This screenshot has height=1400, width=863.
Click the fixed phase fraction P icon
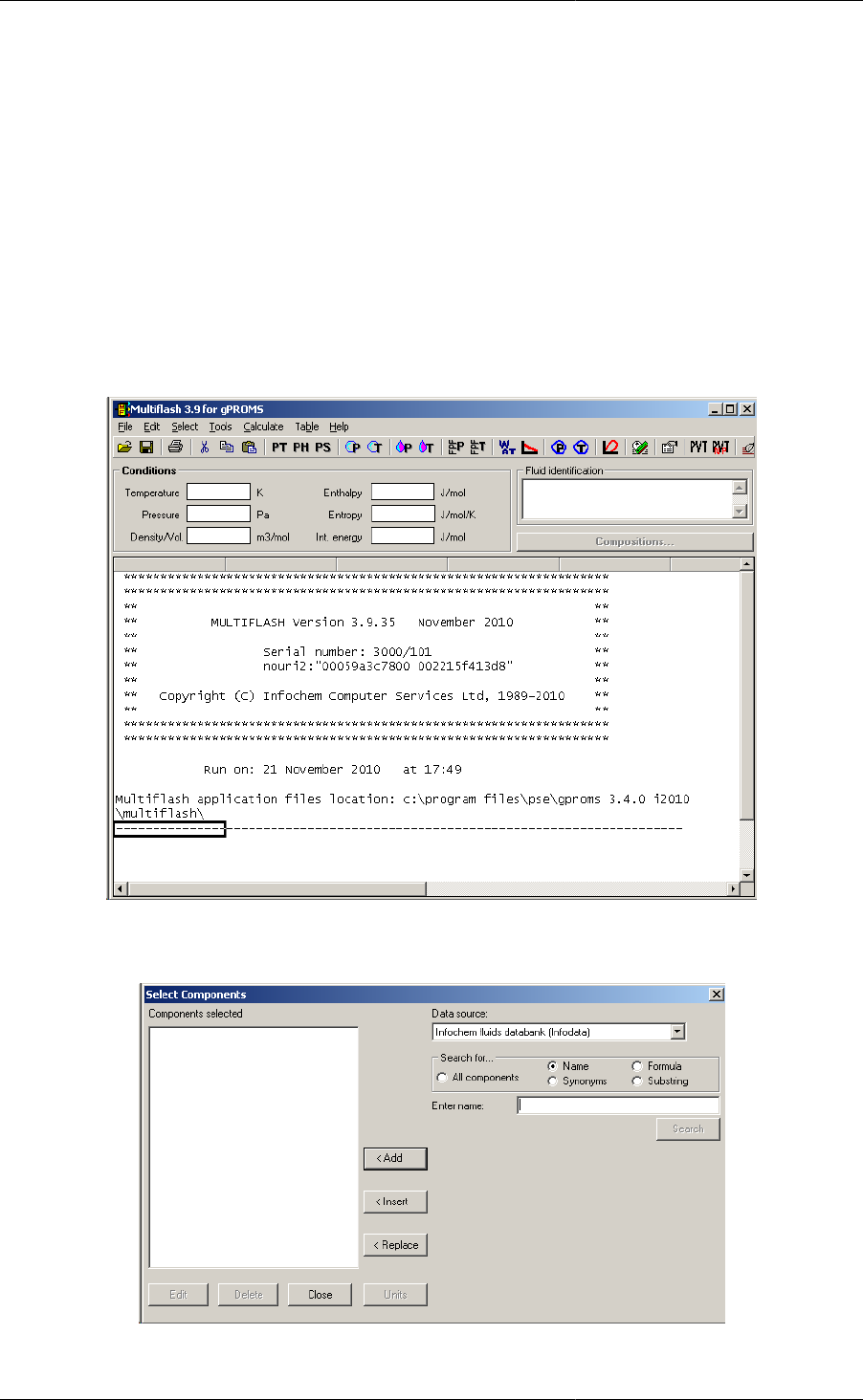456,447
